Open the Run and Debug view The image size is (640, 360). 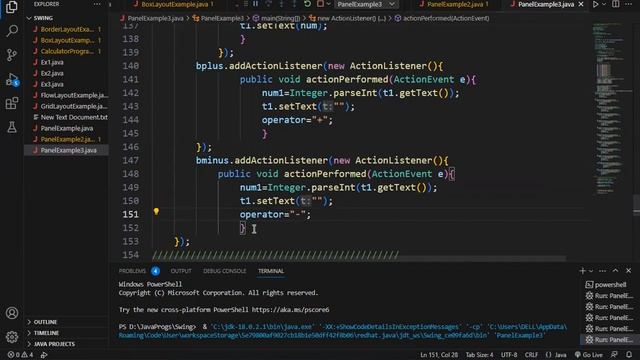click(x=12, y=79)
